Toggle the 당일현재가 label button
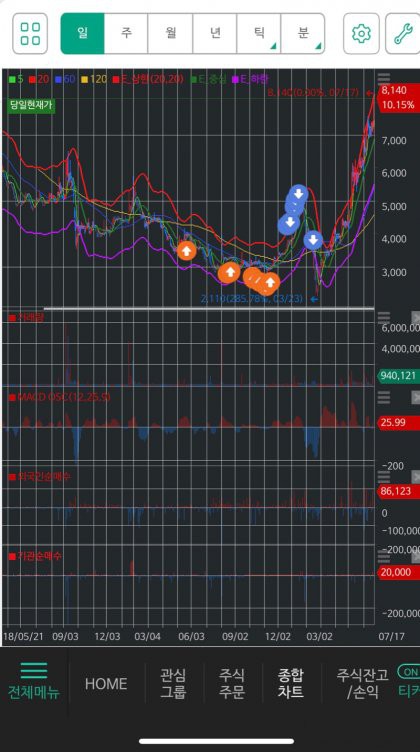Screen dimensions: 420x752 click(x=31, y=106)
